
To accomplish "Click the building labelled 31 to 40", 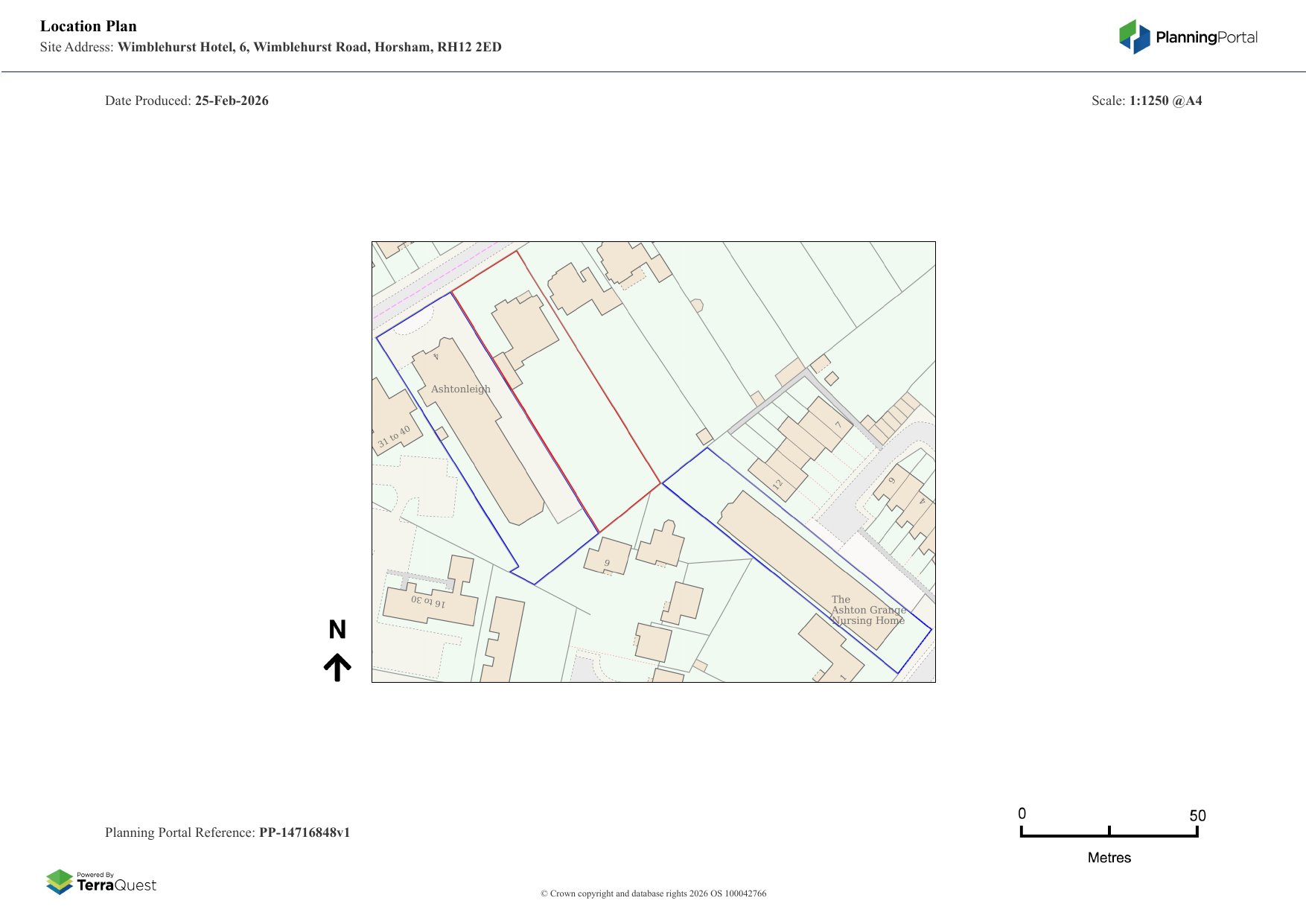I will (x=393, y=428).
